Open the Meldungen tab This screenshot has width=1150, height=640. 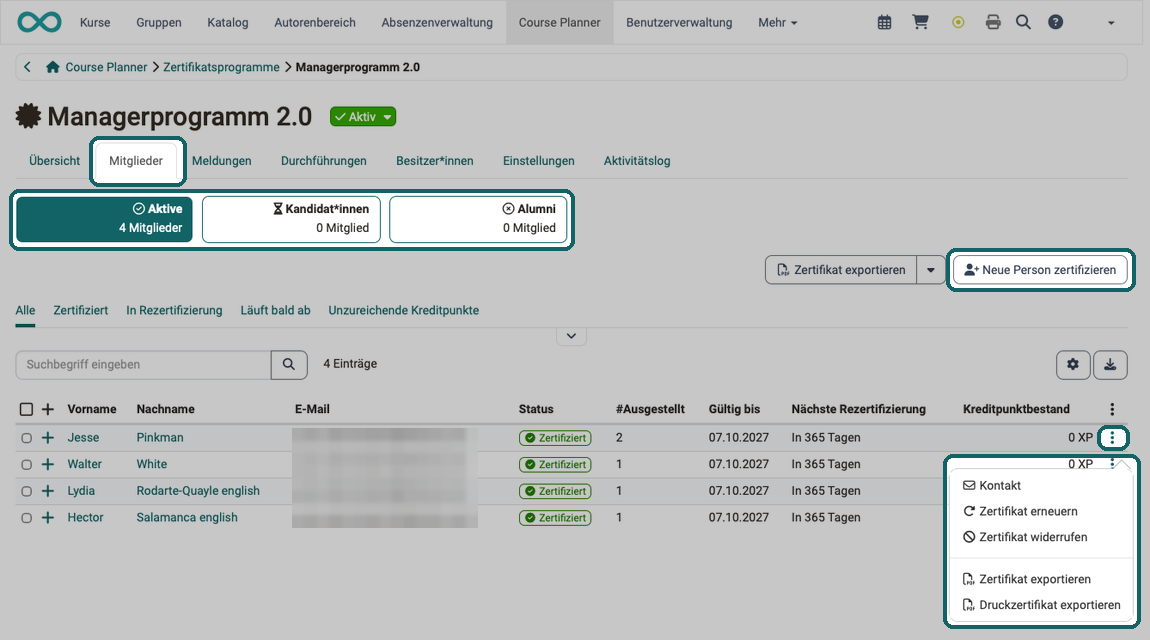click(221, 161)
